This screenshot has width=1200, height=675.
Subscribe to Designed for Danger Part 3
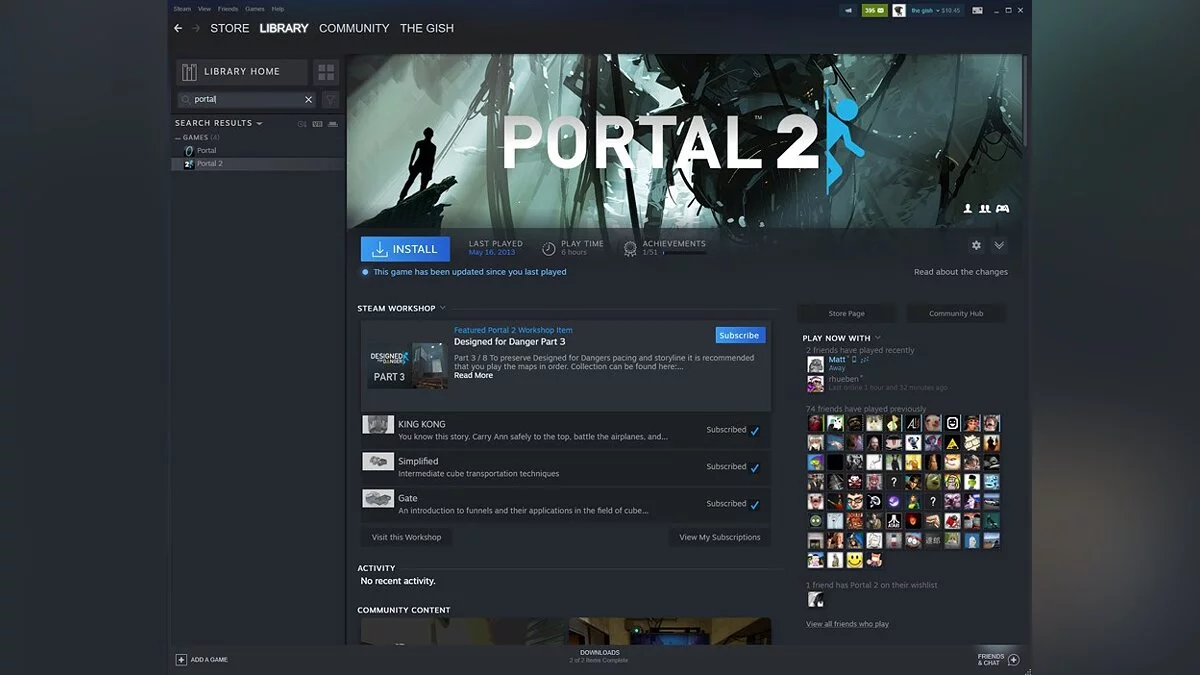click(x=739, y=335)
